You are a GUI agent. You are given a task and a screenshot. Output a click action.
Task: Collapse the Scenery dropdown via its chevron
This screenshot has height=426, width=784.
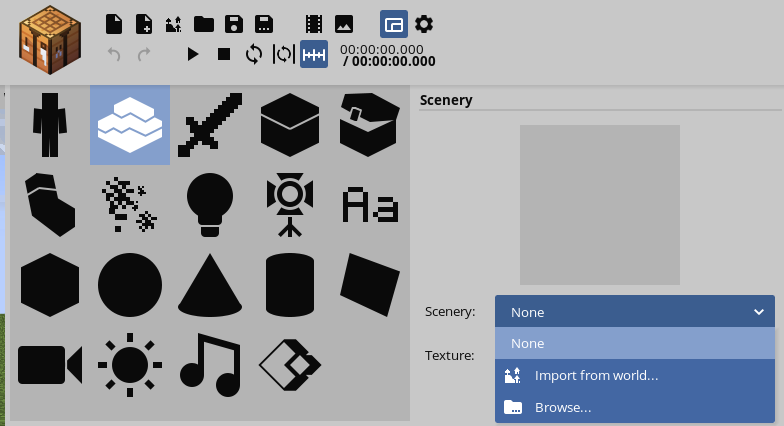tap(758, 312)
